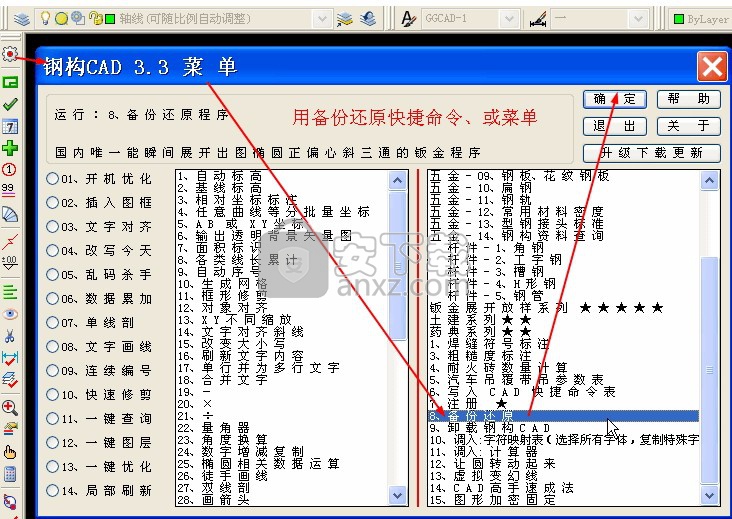
Task: Toggle the layer on/off light bulb
Action: (45, 18)
